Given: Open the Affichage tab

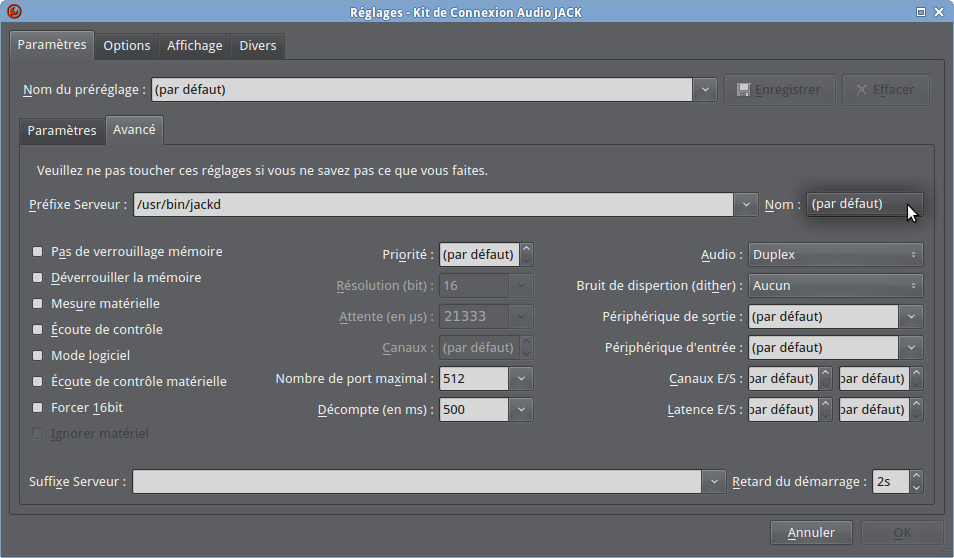Looking at the screenshot, I should pos(195,46).
